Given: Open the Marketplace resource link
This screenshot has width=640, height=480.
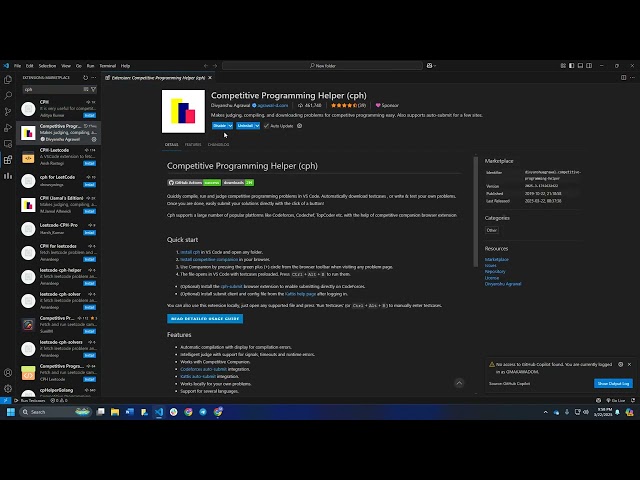Looking at the screenshot, I should (x=496, y=259).
